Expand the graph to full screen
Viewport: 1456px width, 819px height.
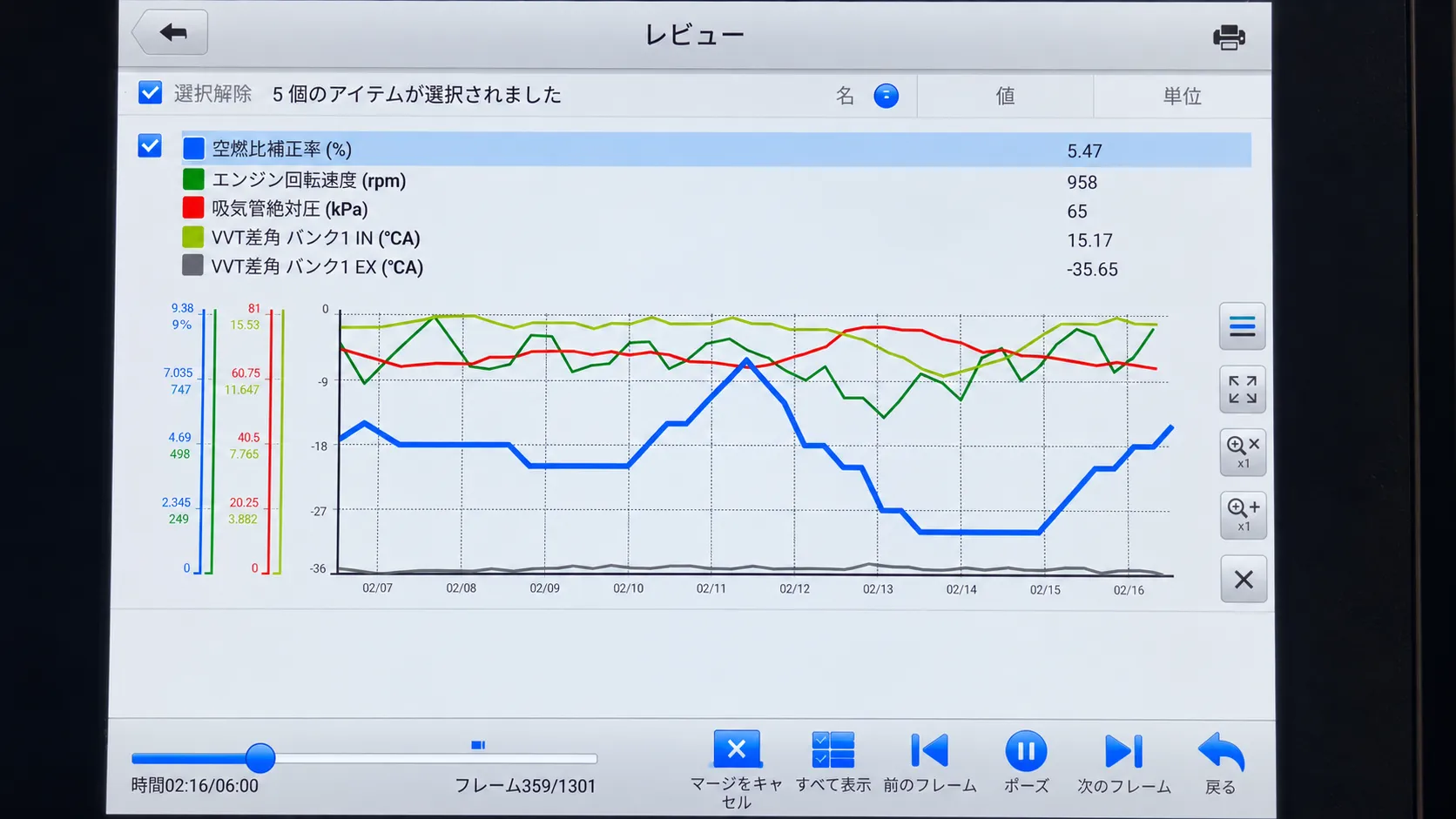pos(1242,389)
